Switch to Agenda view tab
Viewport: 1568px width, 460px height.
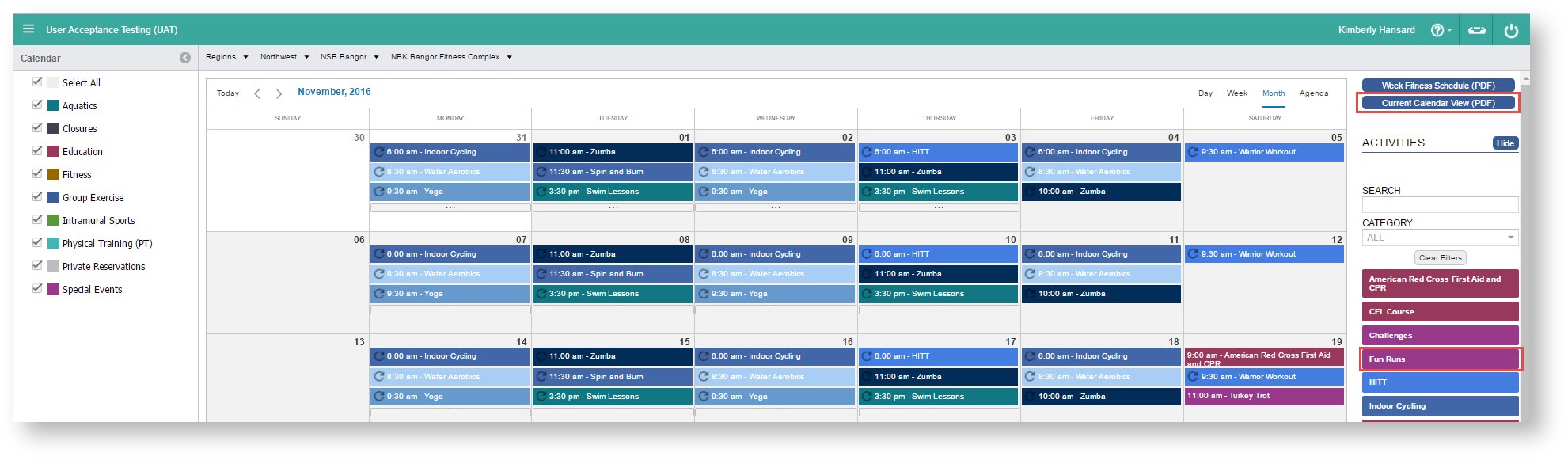click(x=1313, y=93)
